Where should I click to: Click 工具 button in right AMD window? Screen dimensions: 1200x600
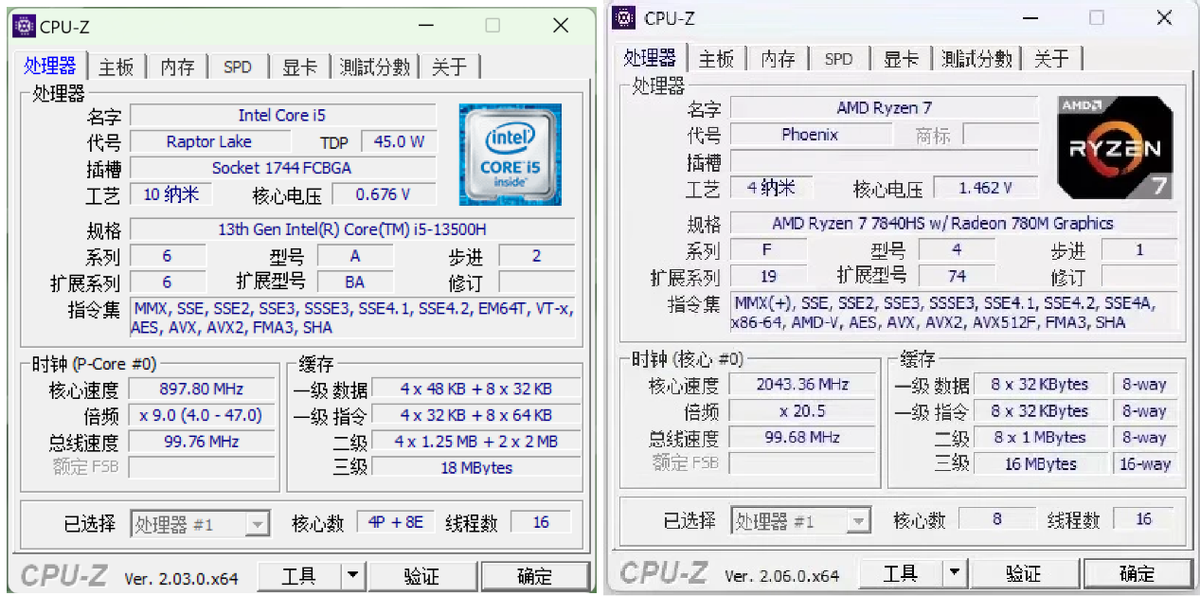902,573
